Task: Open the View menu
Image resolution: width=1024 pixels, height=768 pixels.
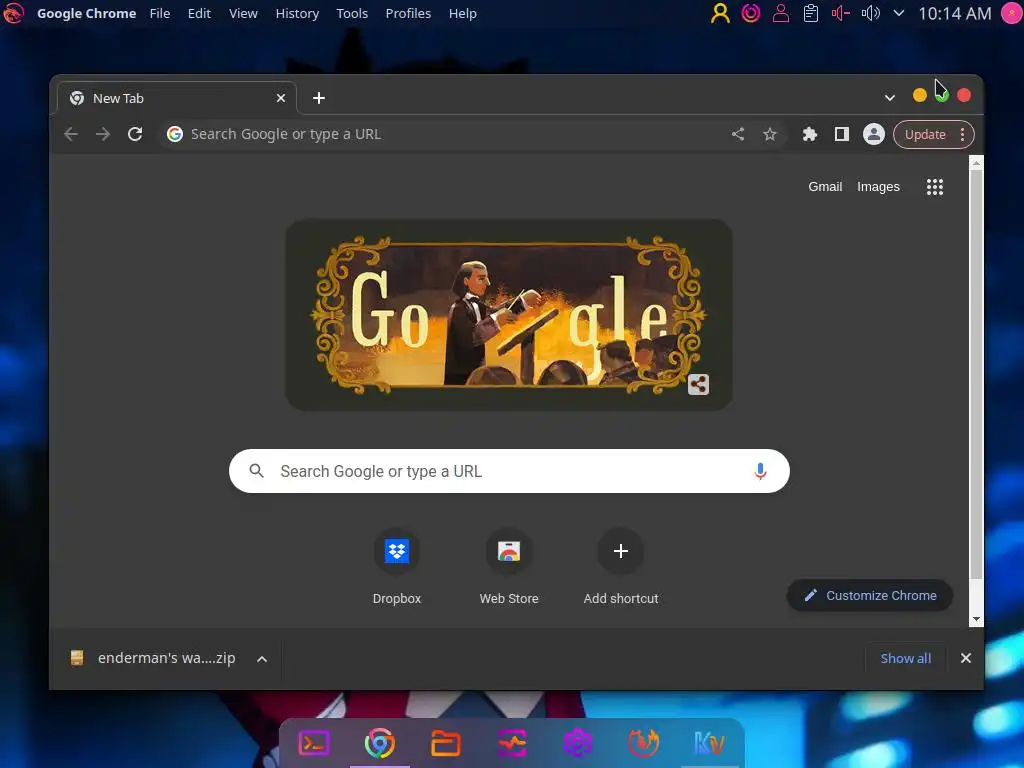Action: click(x=243, y=13)
